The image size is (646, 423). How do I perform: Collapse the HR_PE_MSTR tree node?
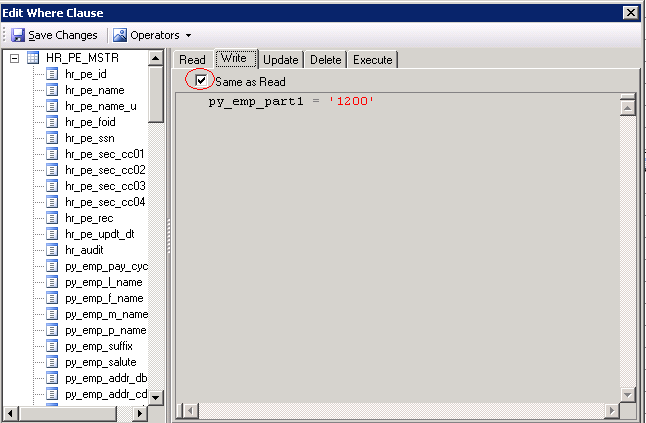click(14, 58)
